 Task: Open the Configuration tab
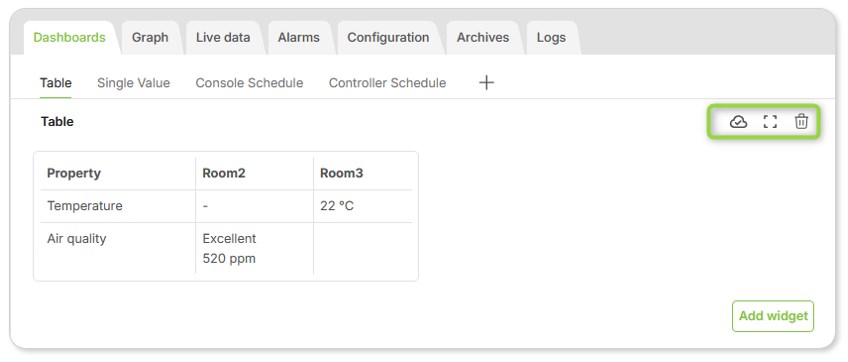388,38
